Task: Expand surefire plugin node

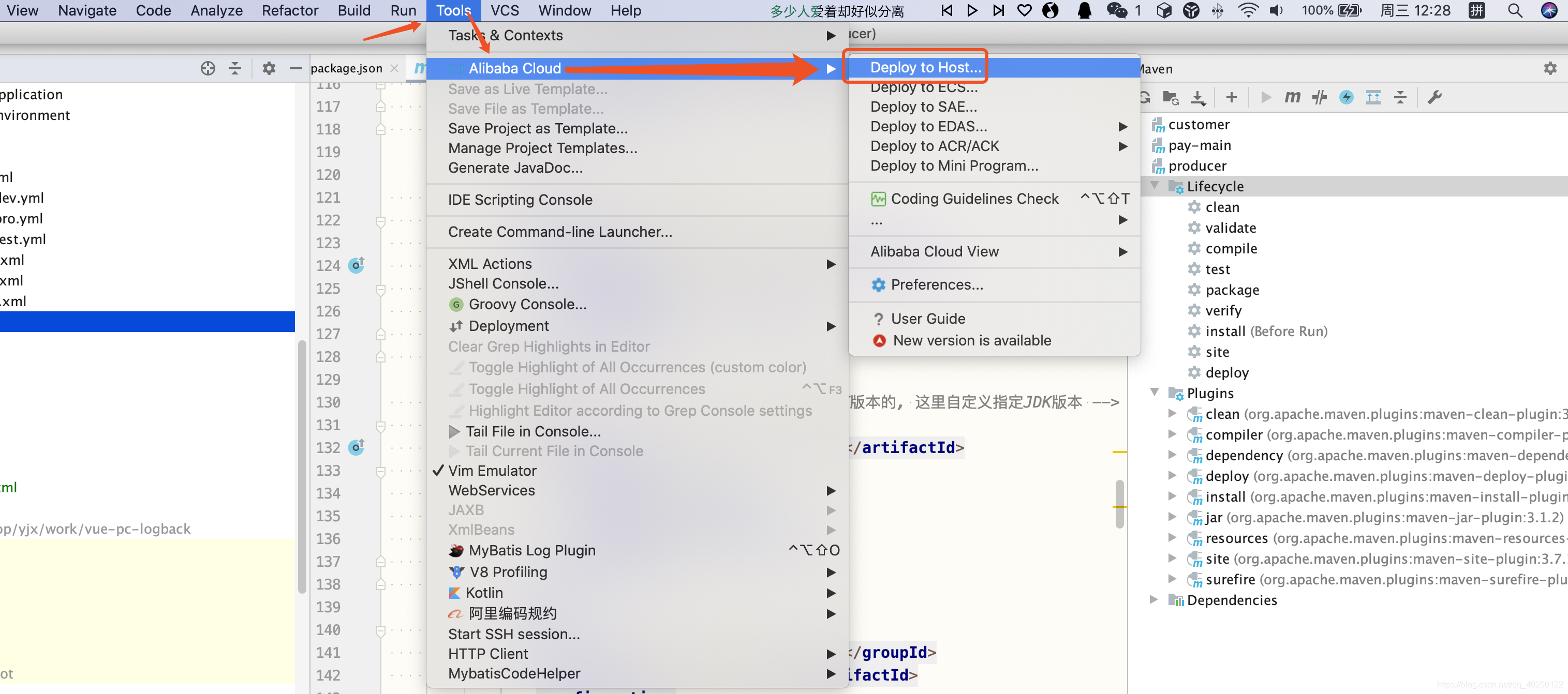Action: 1172,579
